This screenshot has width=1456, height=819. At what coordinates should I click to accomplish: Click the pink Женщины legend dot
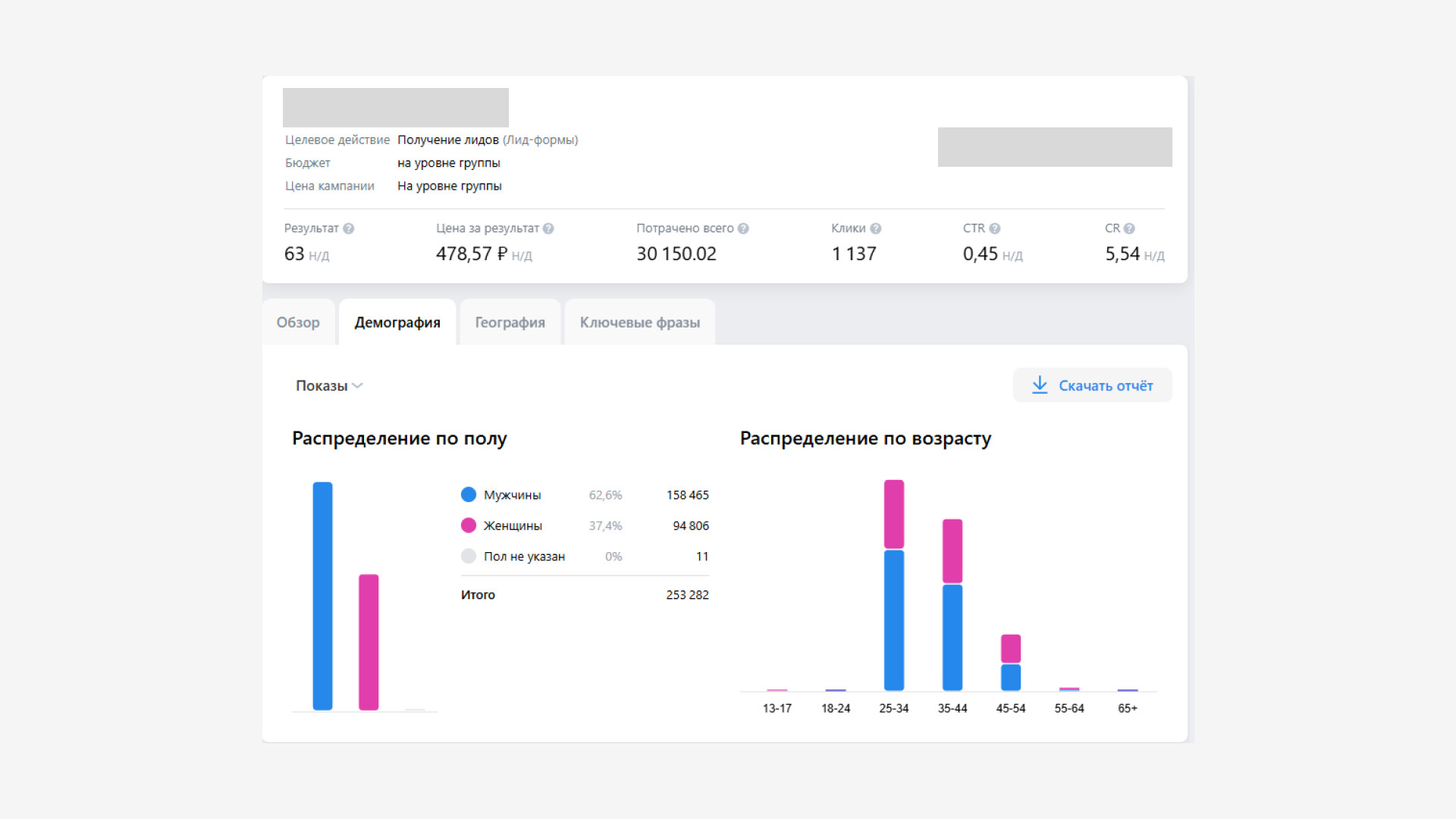click(x=469, y=526)
